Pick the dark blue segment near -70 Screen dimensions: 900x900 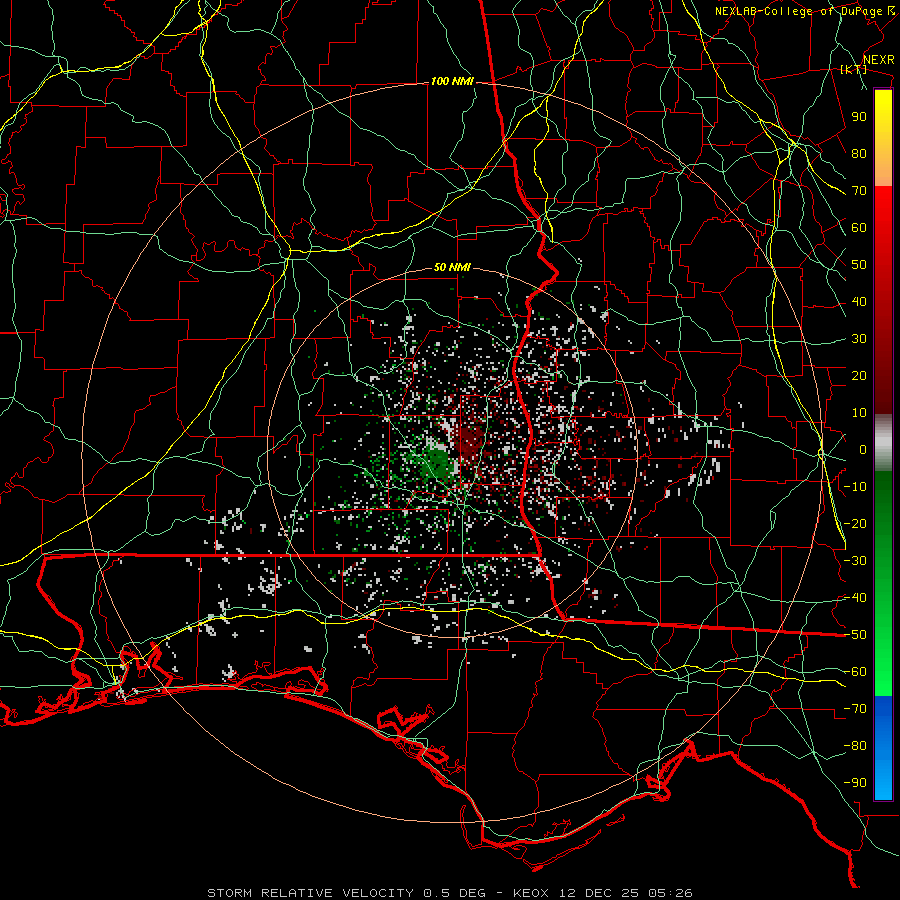(x=883, y=711)
